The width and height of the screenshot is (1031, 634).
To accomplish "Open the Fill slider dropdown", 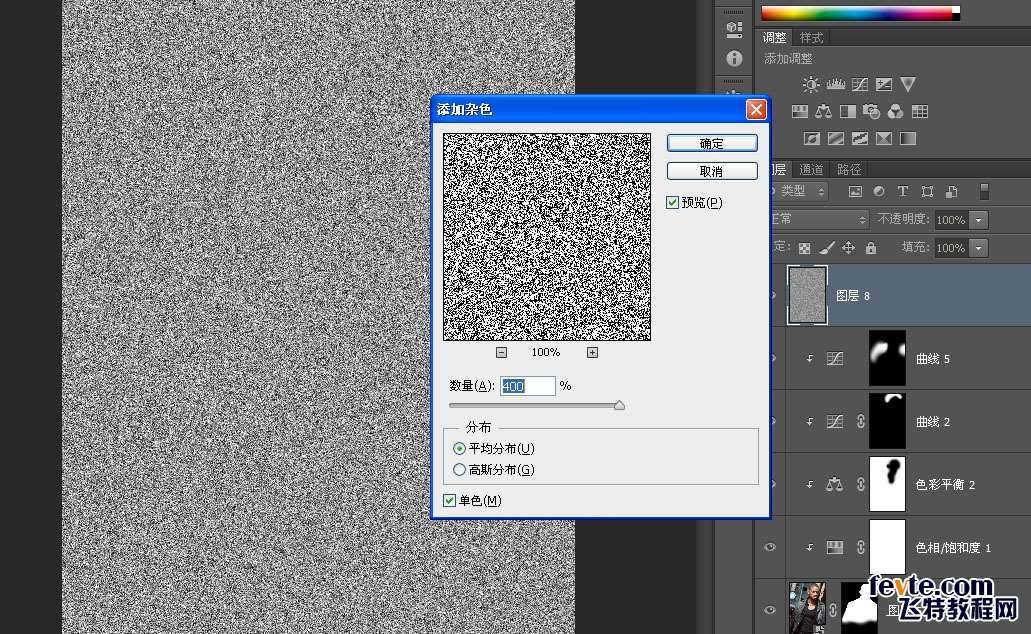I will tap(978, 248).
